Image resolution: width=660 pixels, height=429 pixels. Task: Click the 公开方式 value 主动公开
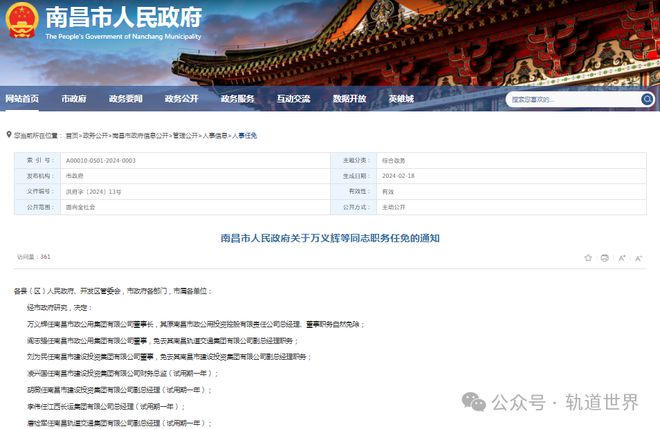coord(394,207)
